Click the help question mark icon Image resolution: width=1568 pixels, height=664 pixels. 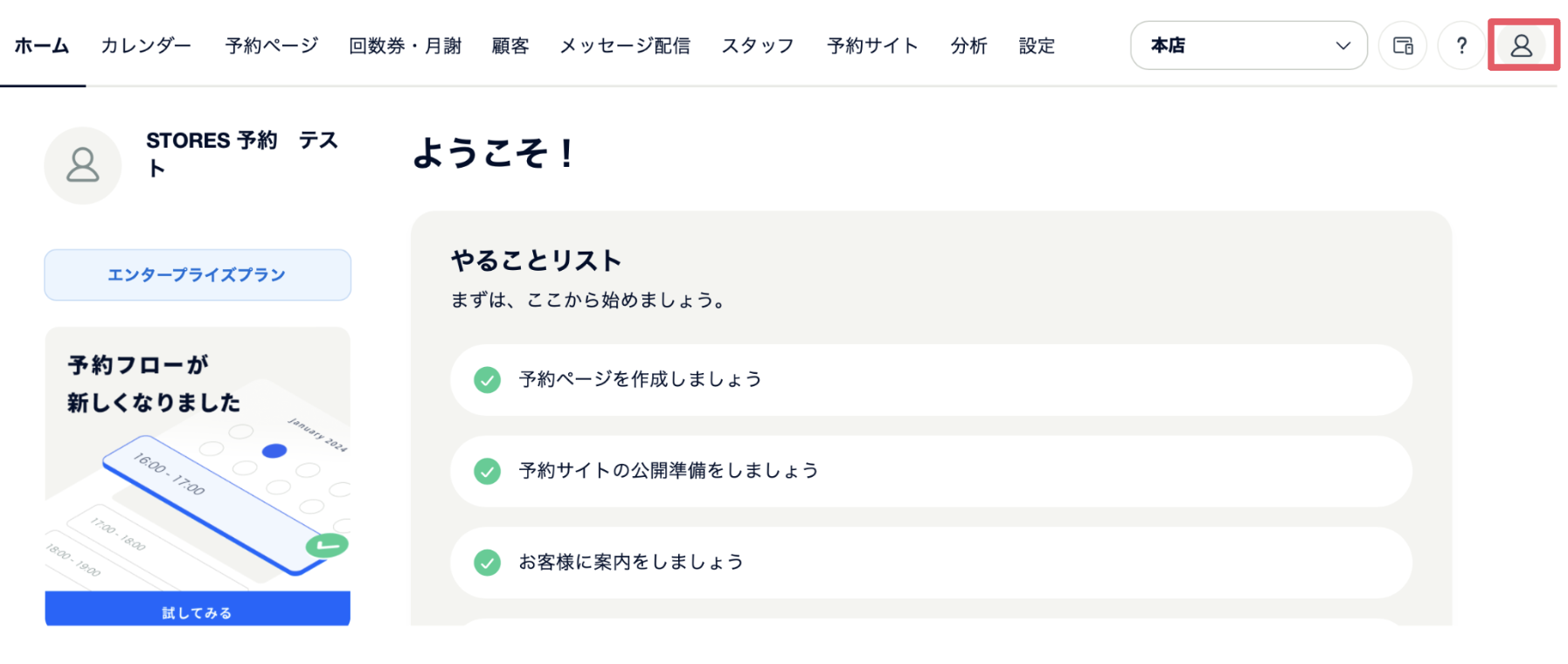click(1460, 45)
